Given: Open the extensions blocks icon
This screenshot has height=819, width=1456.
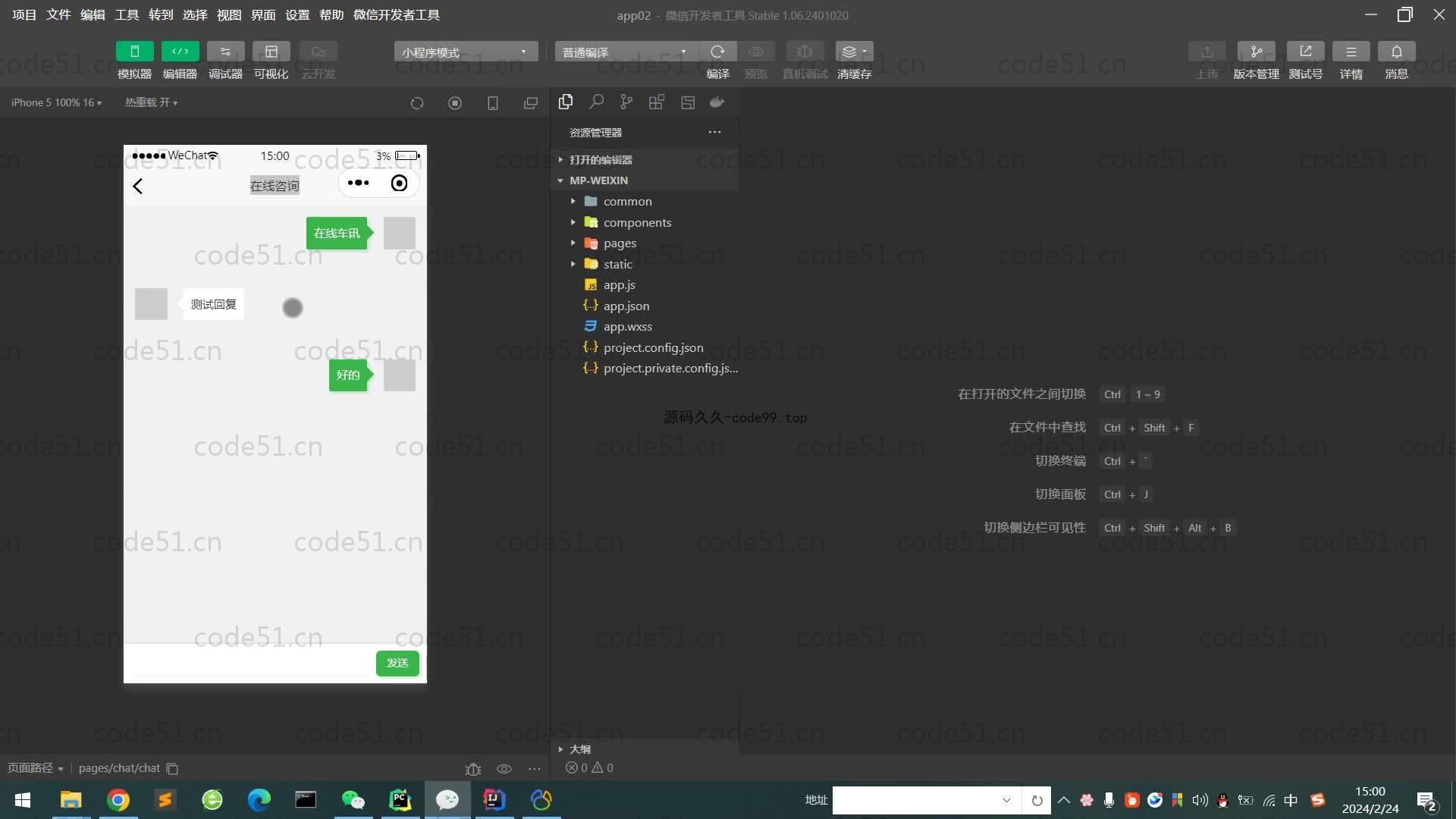Looking at the screenshot, I should 657,102.
